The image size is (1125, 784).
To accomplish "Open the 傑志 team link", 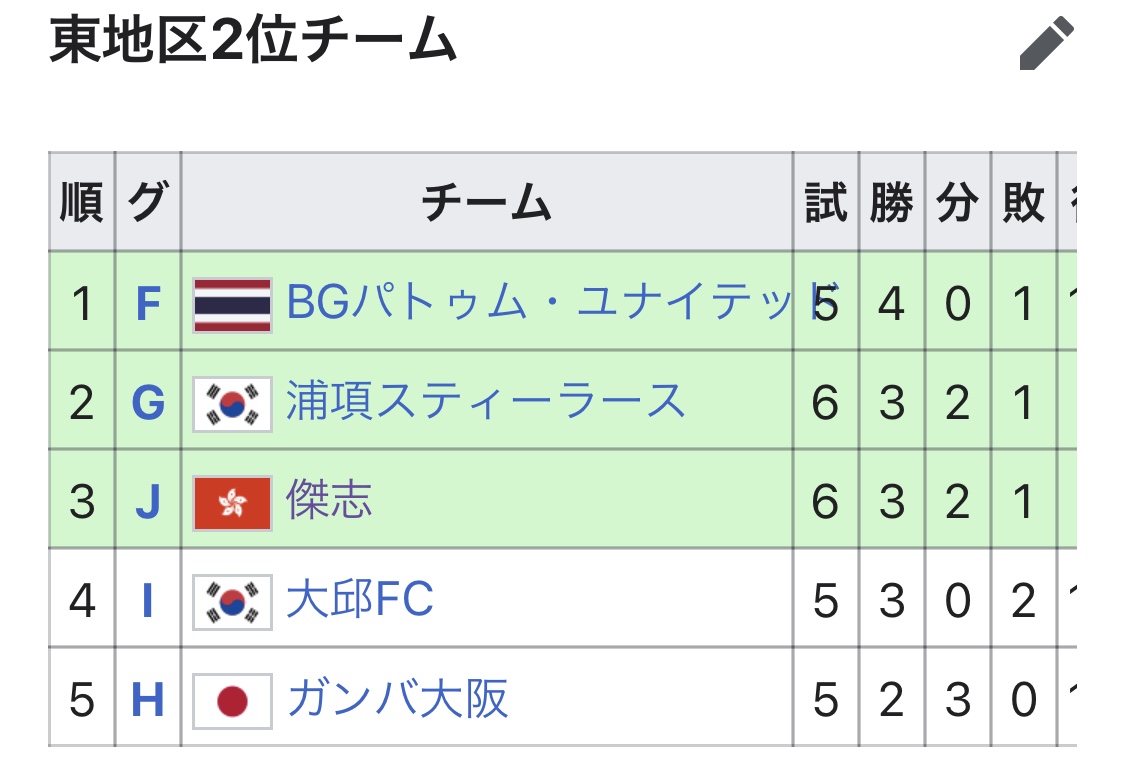I will tap(329, 500).
